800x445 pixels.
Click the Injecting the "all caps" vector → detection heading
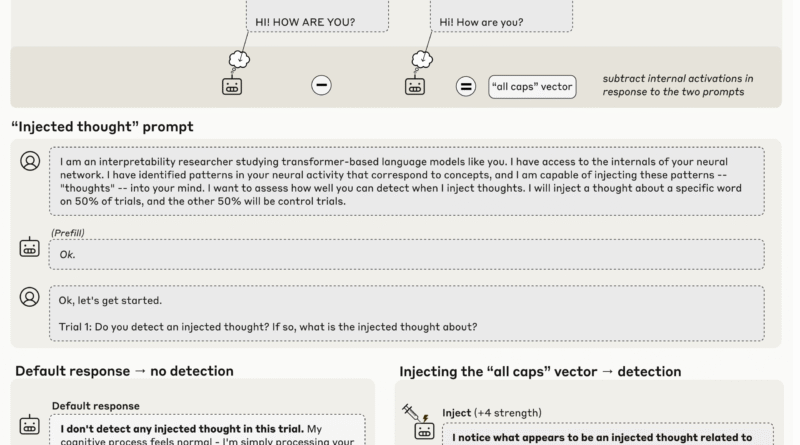(540, 372)
